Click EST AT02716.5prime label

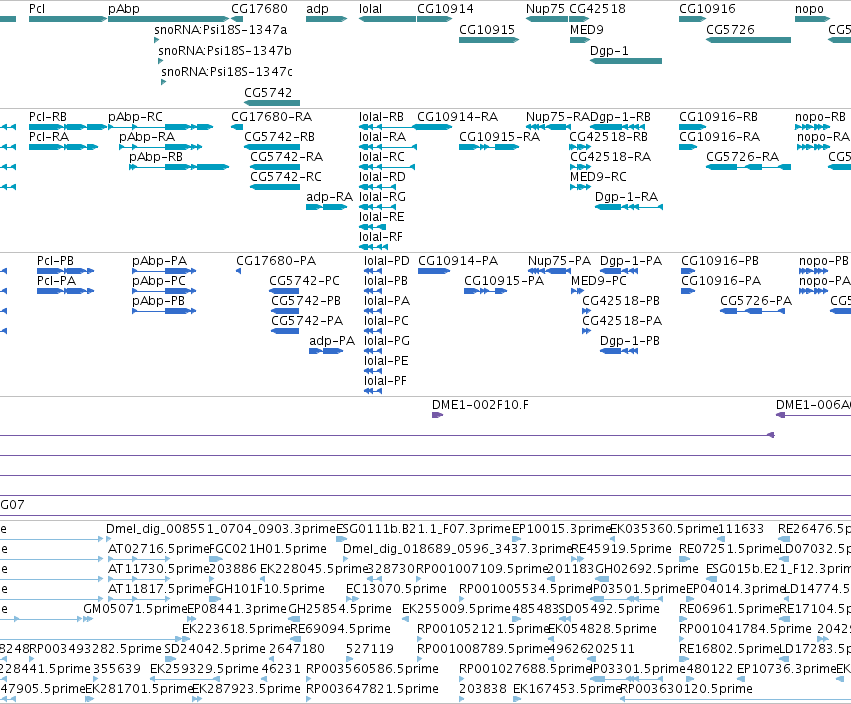click(x=158, y=549)
